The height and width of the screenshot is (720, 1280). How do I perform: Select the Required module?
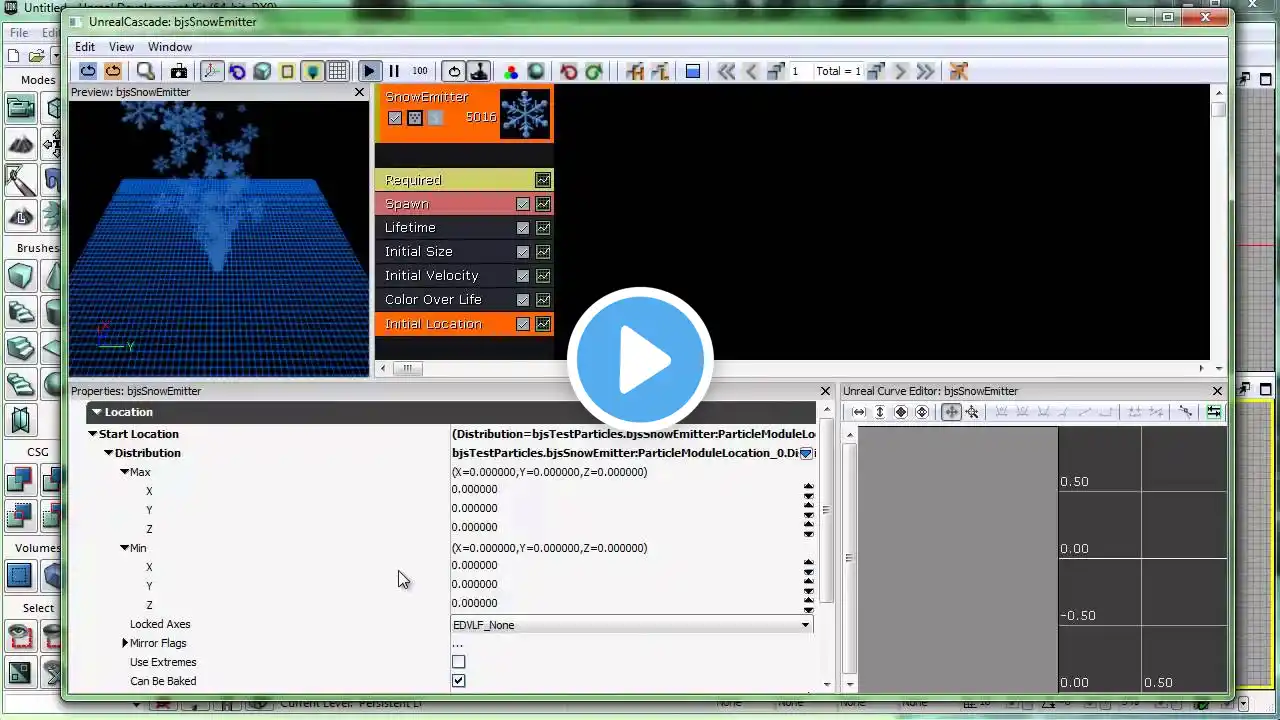464,180
